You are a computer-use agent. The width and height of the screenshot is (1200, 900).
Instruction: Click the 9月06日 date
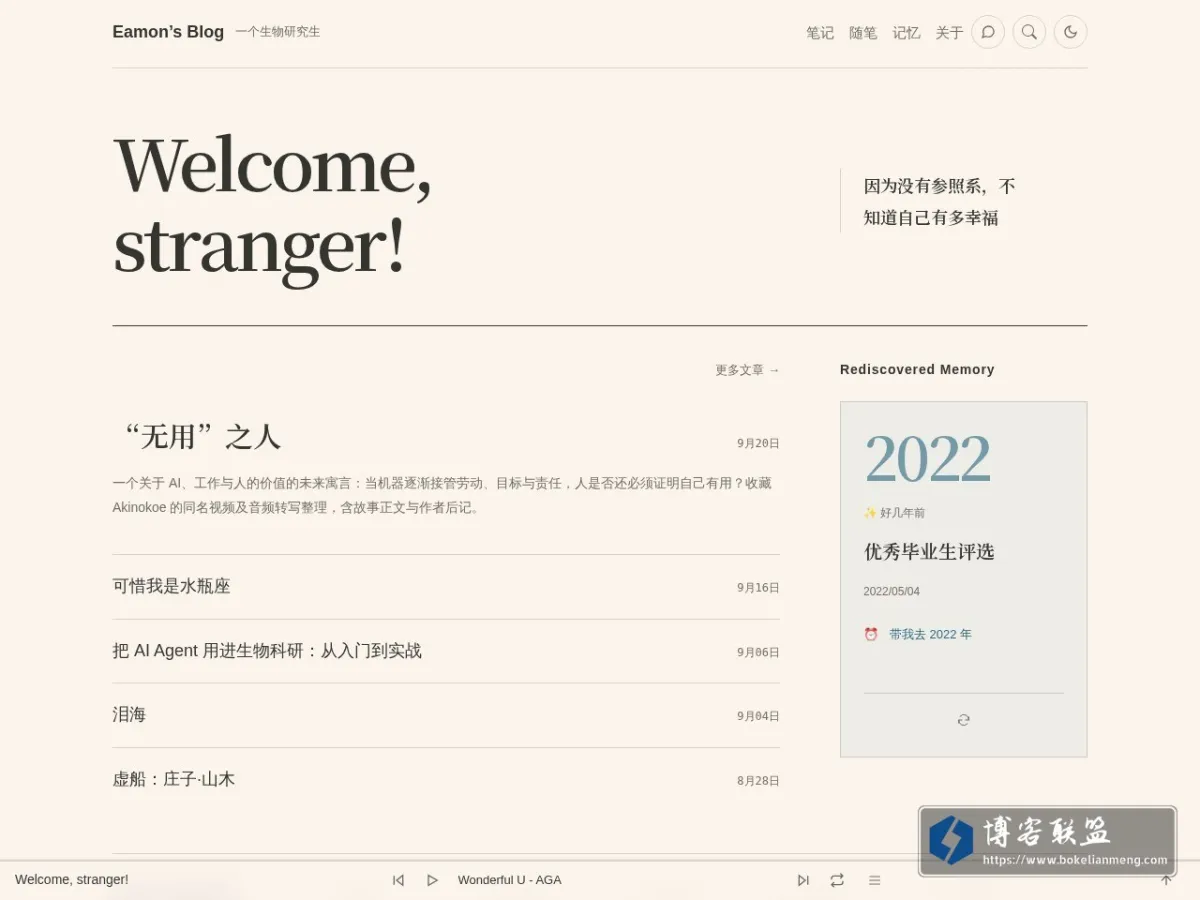click(x=758, y=652)
